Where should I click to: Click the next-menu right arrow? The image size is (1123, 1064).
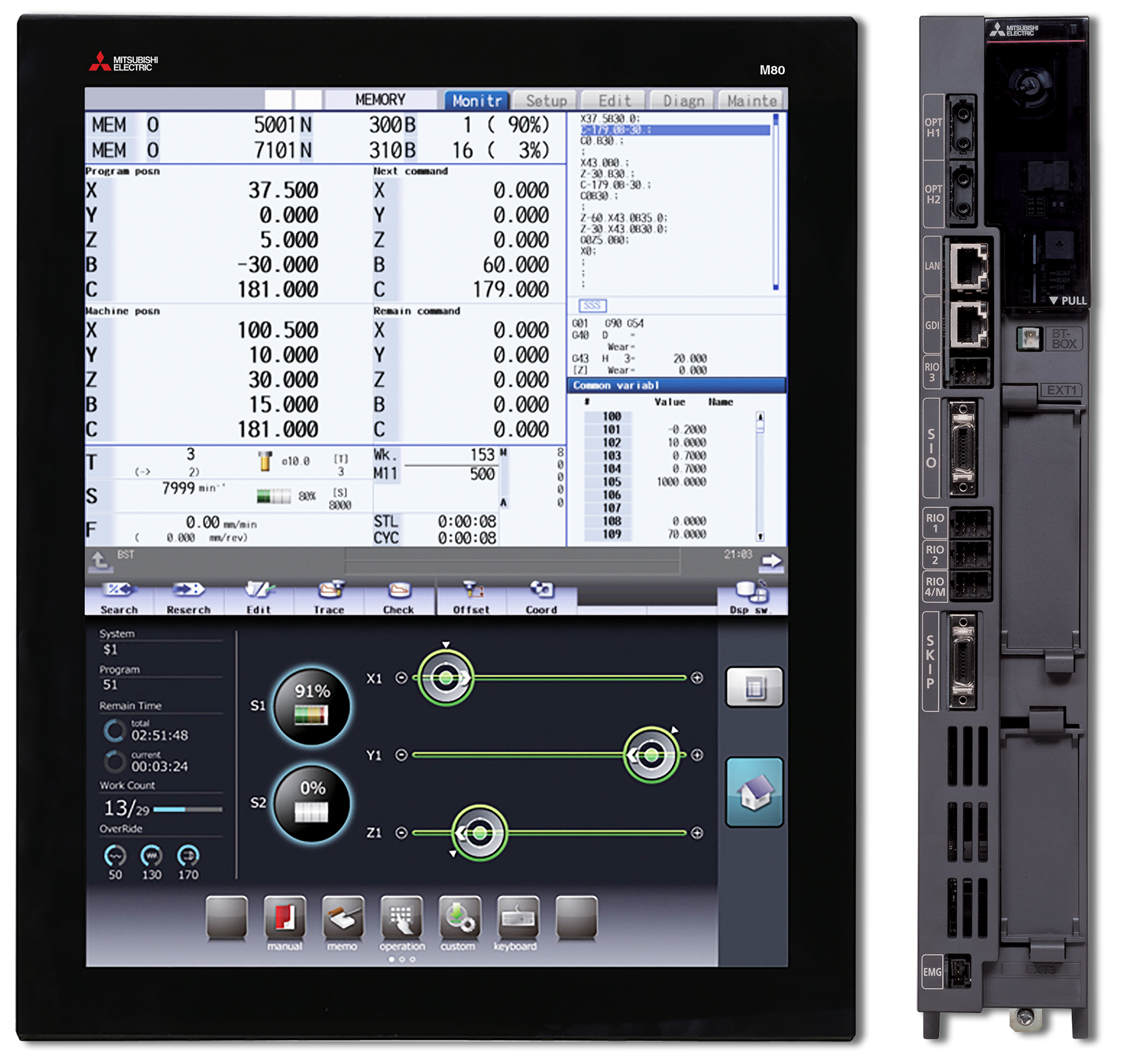[x=771, y=561]
